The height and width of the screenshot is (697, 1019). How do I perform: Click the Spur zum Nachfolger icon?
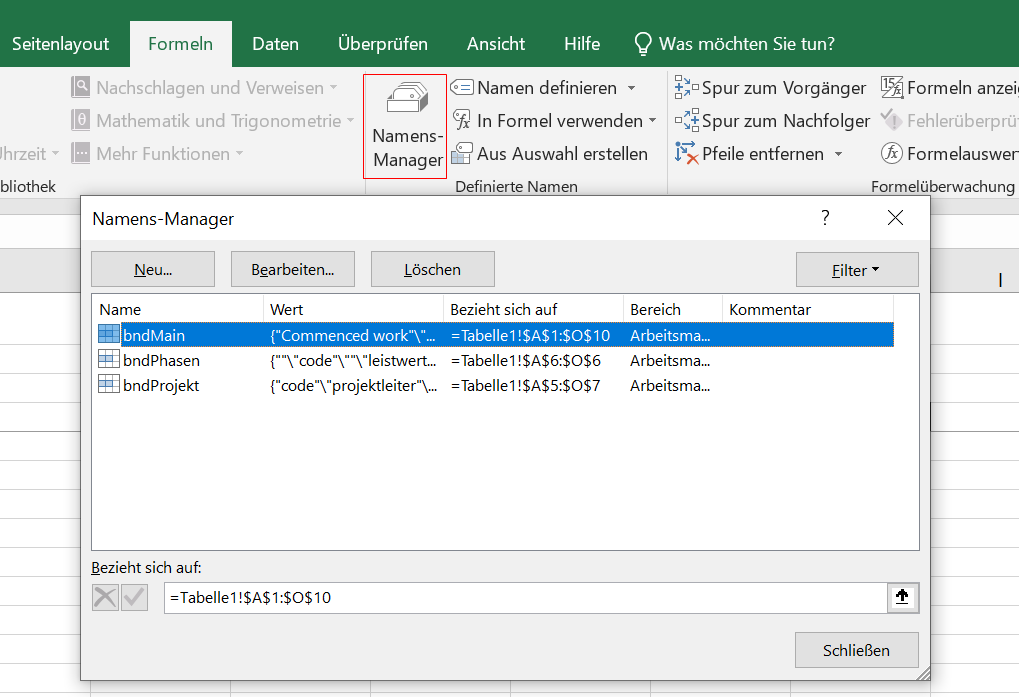686,121
